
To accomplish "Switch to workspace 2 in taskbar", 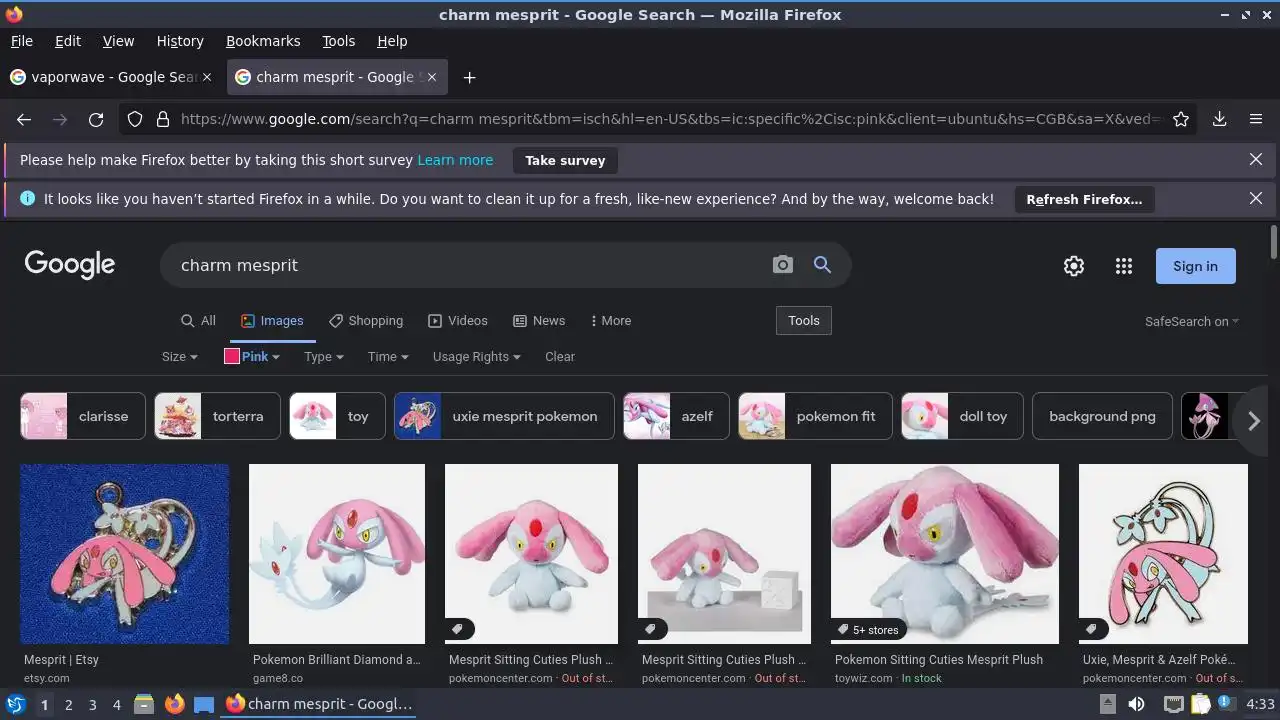I will coord(68,705).
